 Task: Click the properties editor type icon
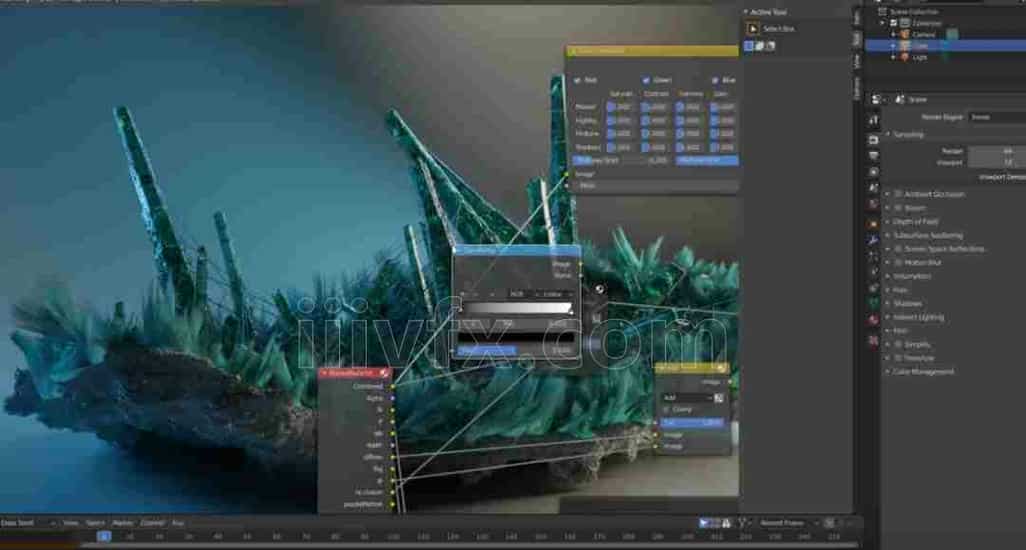[876, 99]
